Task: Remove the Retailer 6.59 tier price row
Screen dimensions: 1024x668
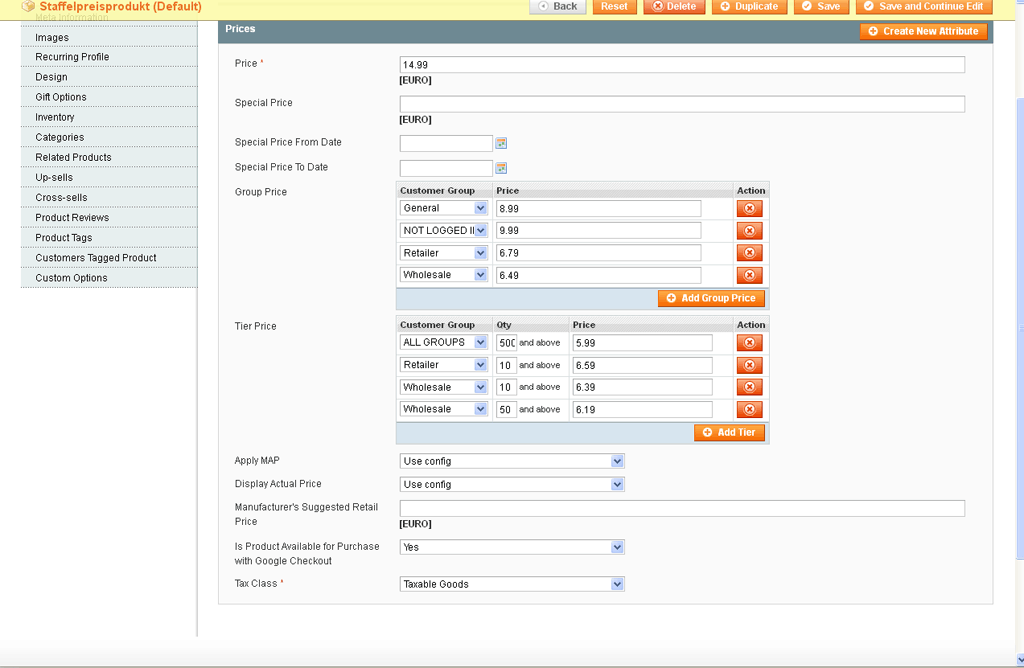Action: pyautogui.click(x=749, y=365)
